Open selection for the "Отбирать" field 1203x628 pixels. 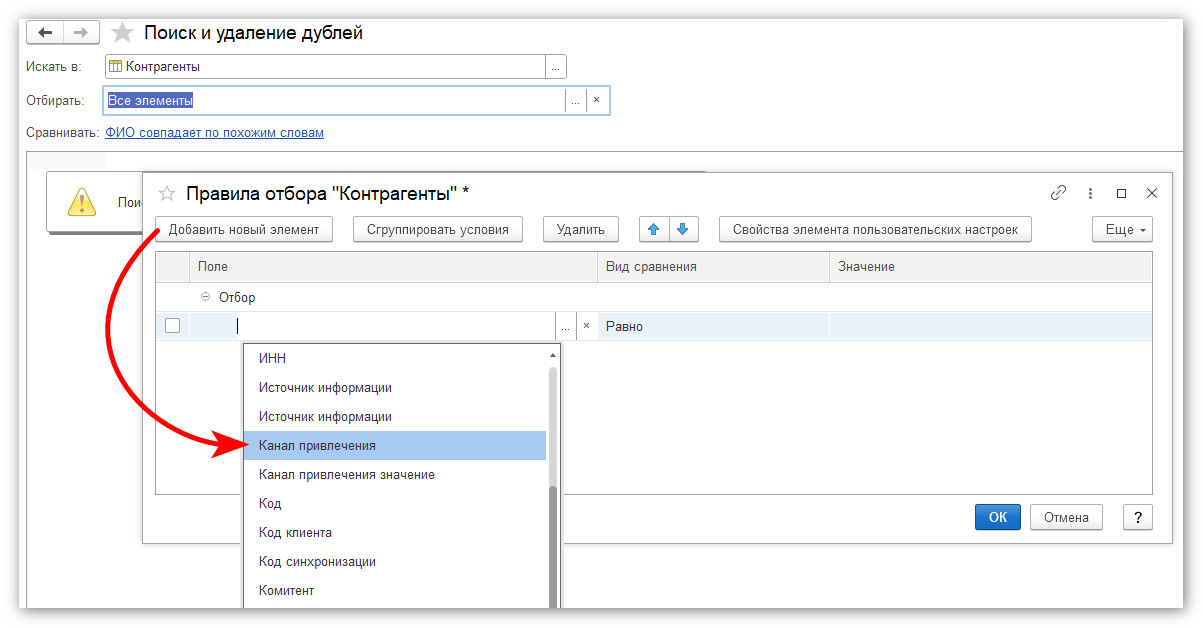tap(575, 100)
